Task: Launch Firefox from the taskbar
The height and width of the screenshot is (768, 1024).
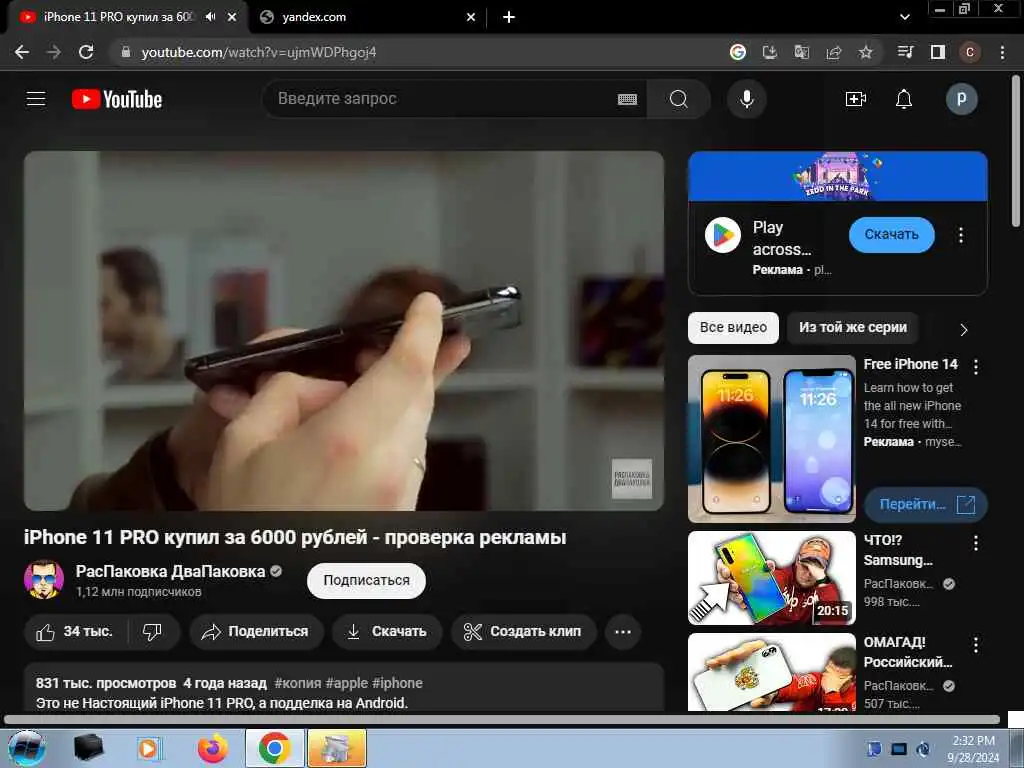Action: [213, 748]
